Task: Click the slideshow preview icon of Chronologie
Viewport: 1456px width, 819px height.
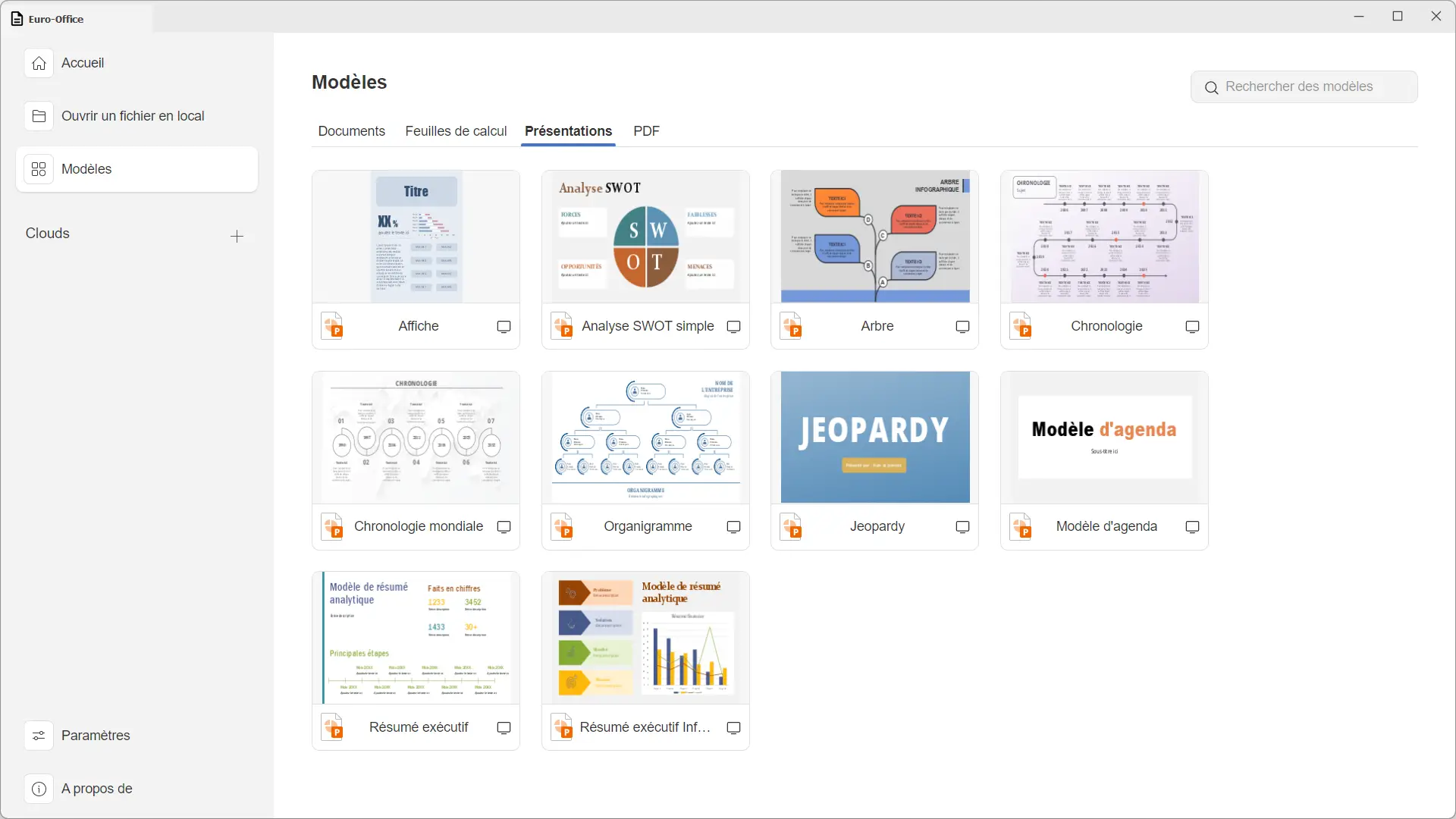Action: pos(1192,327)
